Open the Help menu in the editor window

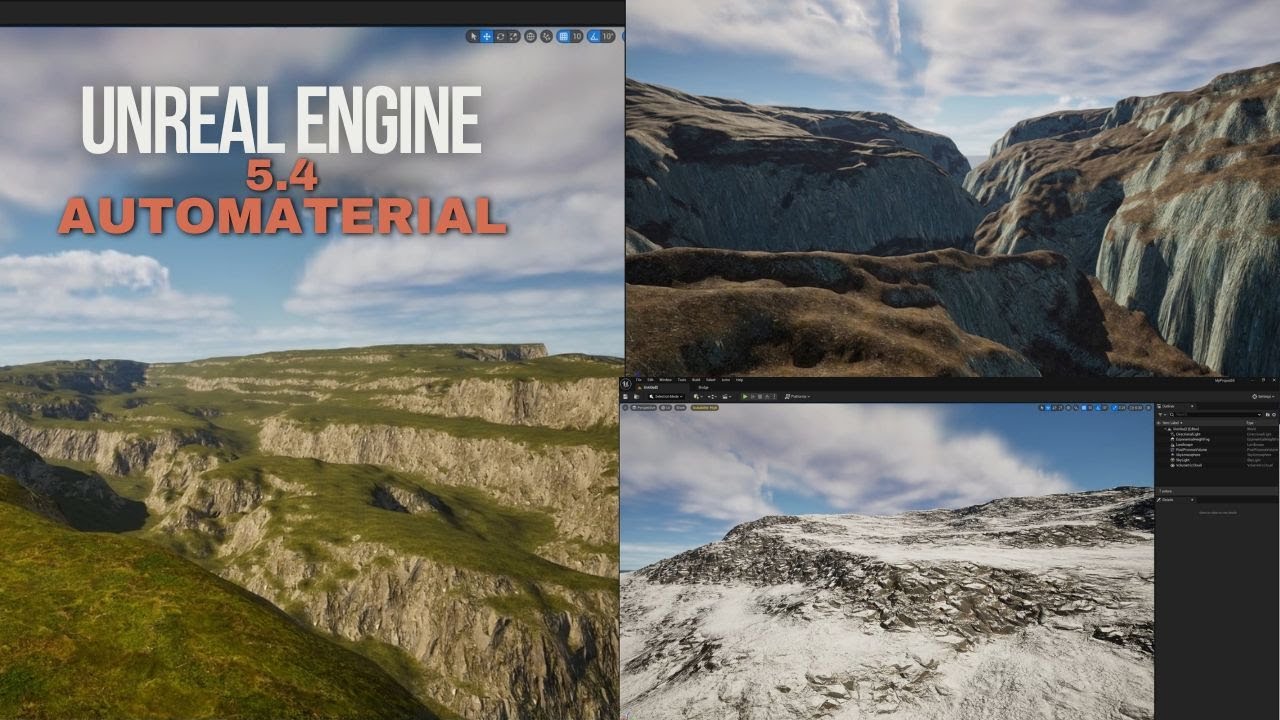(x=739, y=380)
